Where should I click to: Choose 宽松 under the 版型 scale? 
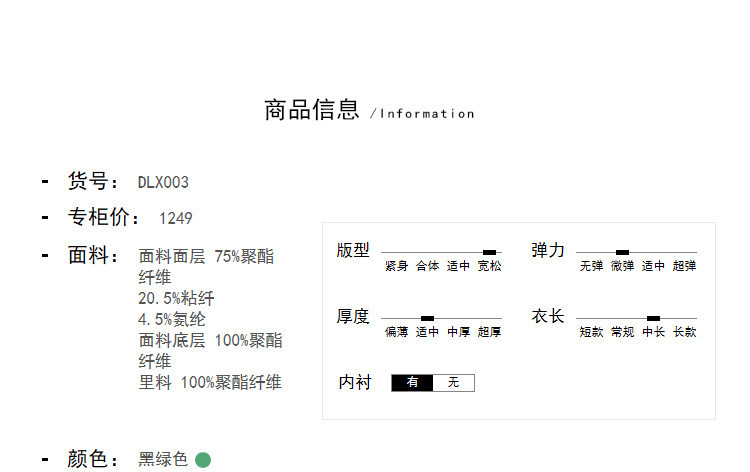click(489, 266)
